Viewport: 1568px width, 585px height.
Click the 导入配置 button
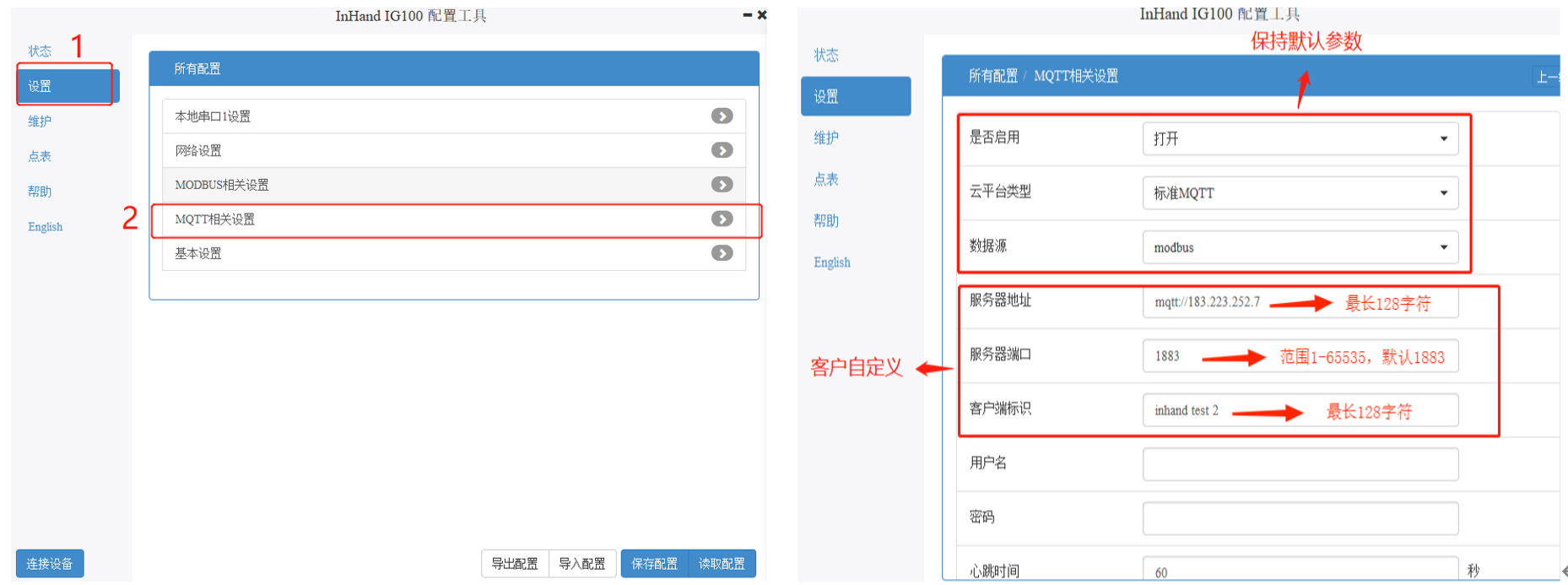coord(582,563)
